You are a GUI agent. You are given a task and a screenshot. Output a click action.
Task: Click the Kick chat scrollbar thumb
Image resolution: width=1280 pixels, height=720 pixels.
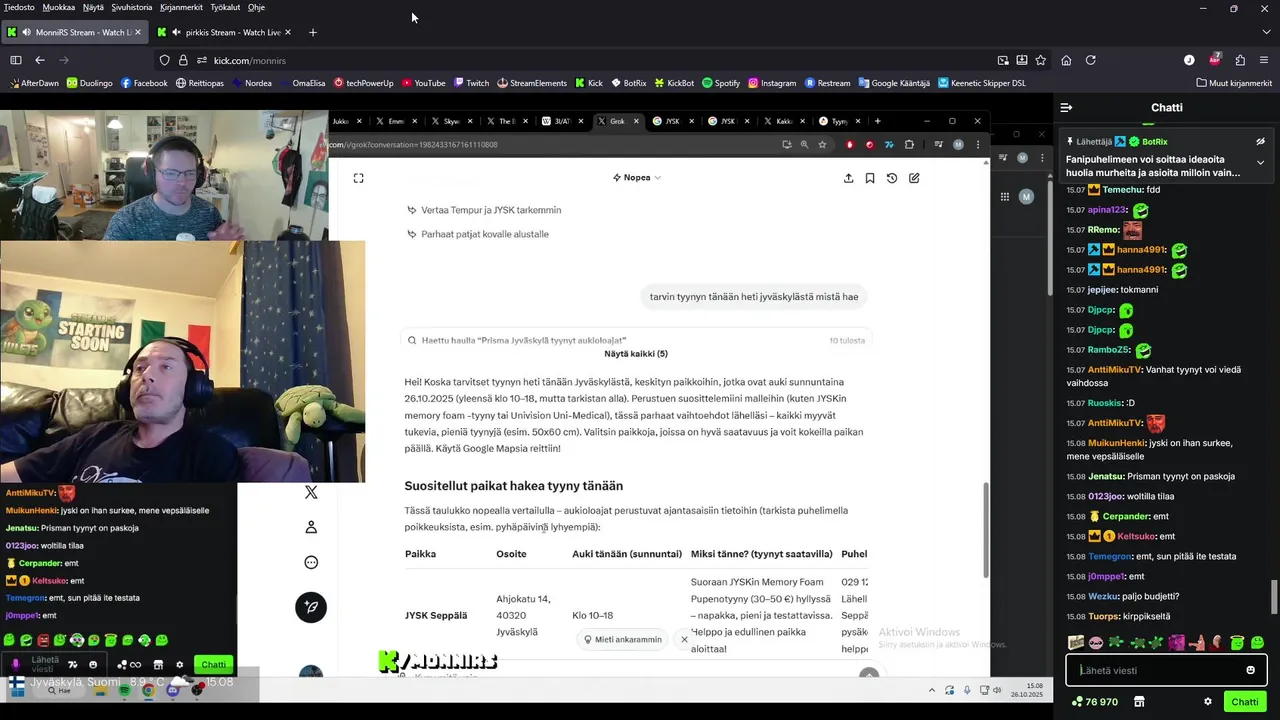(x=1273, y=598)
